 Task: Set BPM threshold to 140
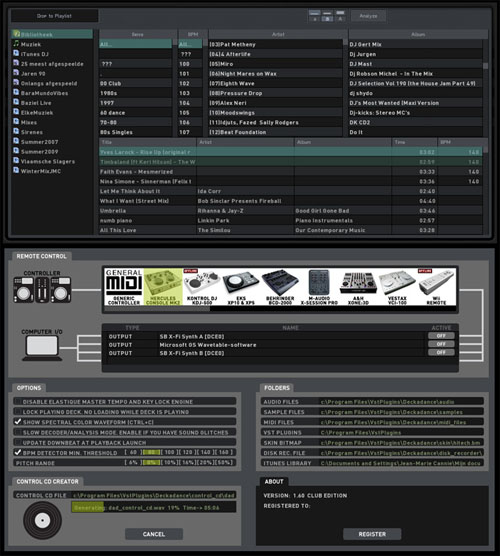(x=206, y=452)
